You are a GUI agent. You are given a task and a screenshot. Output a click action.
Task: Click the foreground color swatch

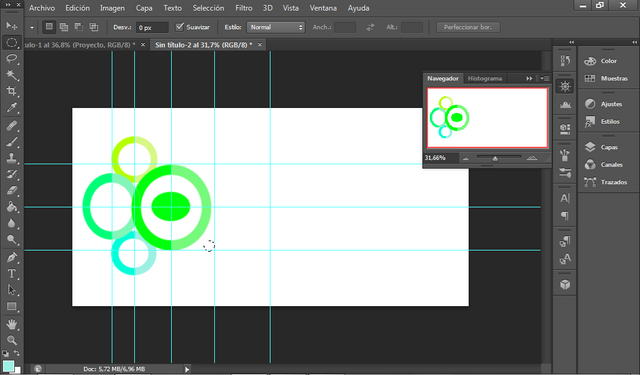pyautogui.click(x=8, y=366)
